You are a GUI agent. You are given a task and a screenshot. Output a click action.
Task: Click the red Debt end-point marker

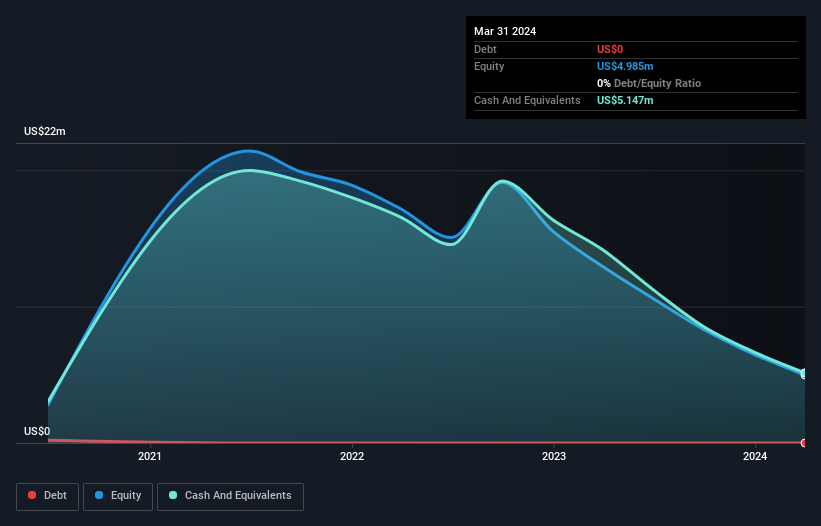(805, 443)
